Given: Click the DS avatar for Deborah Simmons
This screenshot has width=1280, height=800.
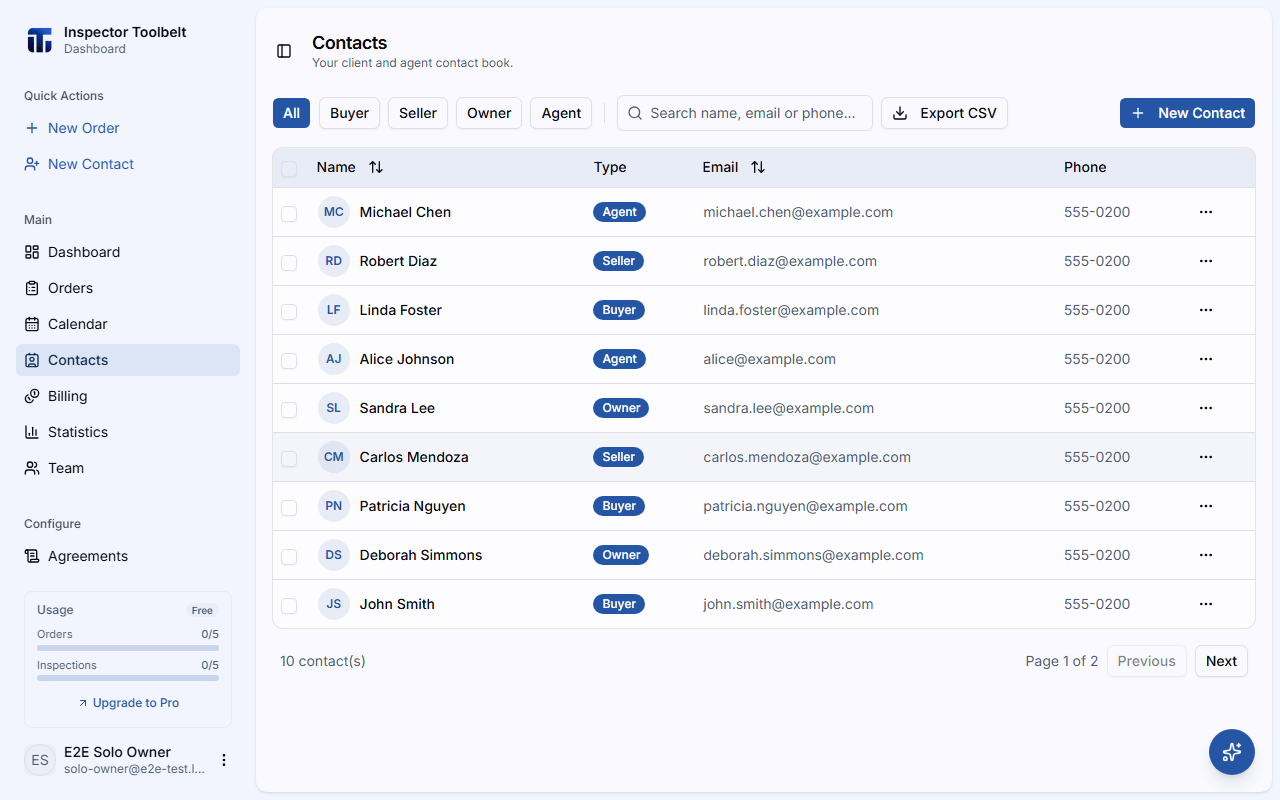Looking at the screenshot, I should 334,555.
